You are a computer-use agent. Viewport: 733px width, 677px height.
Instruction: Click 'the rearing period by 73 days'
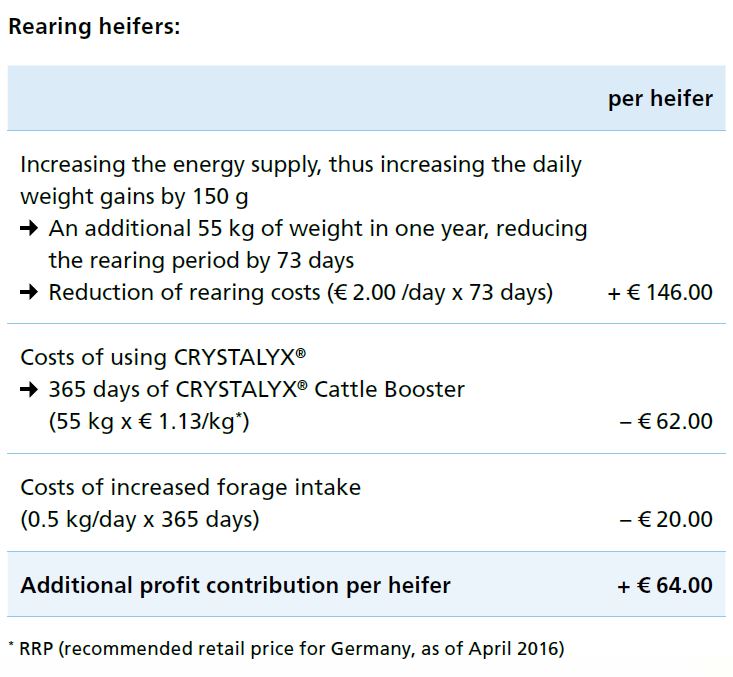pos(201,261)
